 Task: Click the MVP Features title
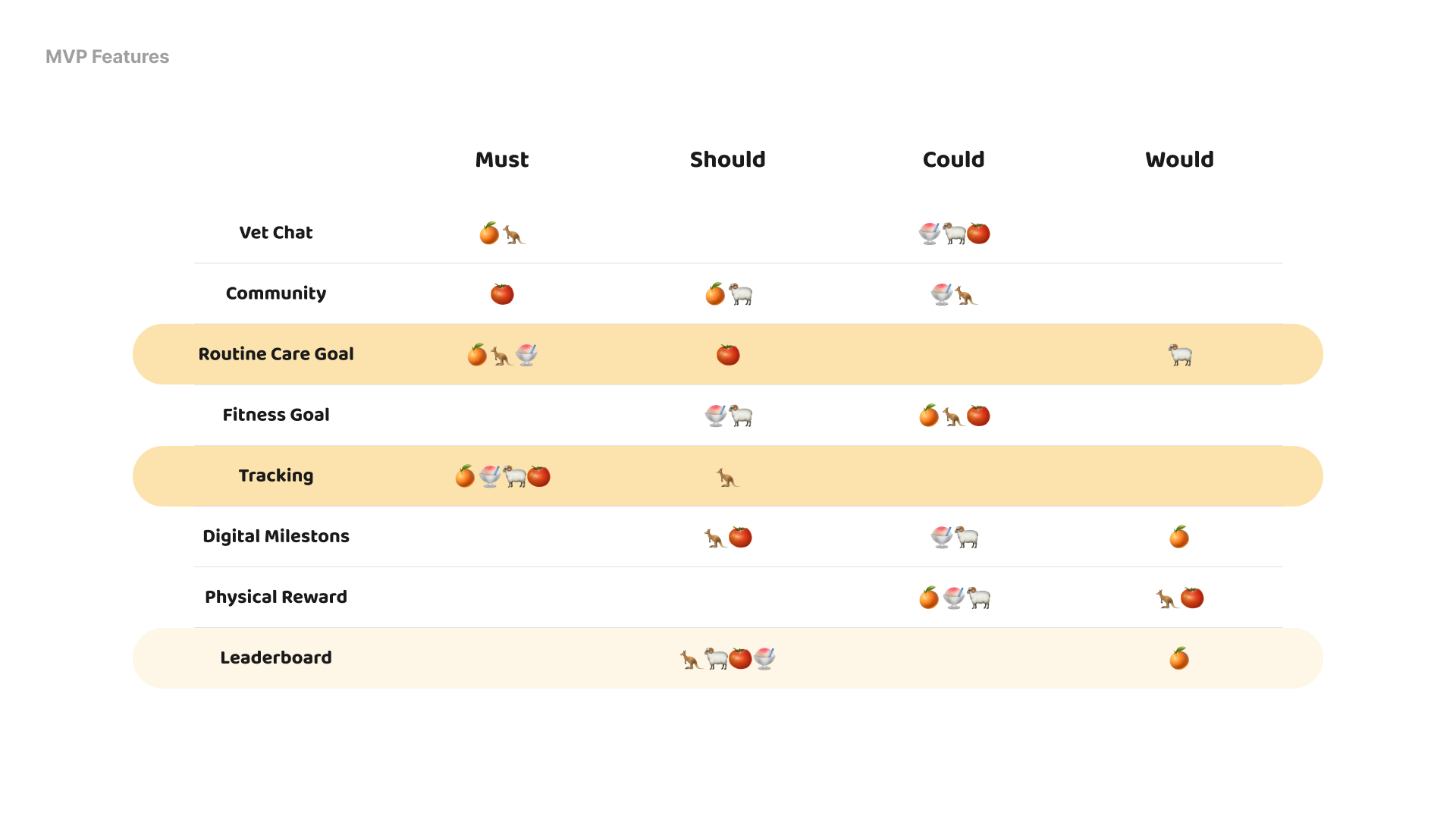tap(108, 57)
